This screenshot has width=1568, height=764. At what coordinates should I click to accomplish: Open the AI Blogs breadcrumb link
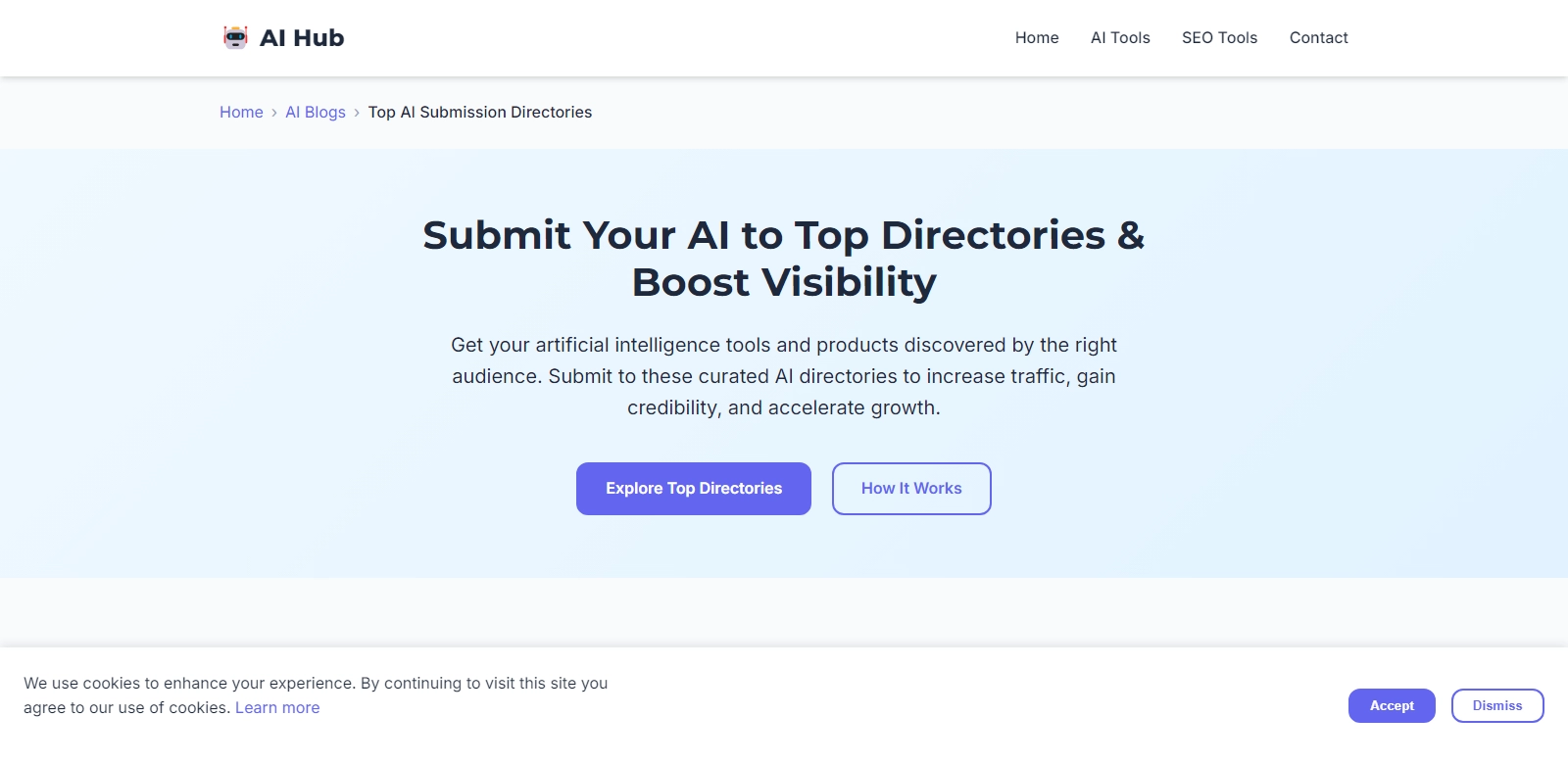[x=315, y=113]
